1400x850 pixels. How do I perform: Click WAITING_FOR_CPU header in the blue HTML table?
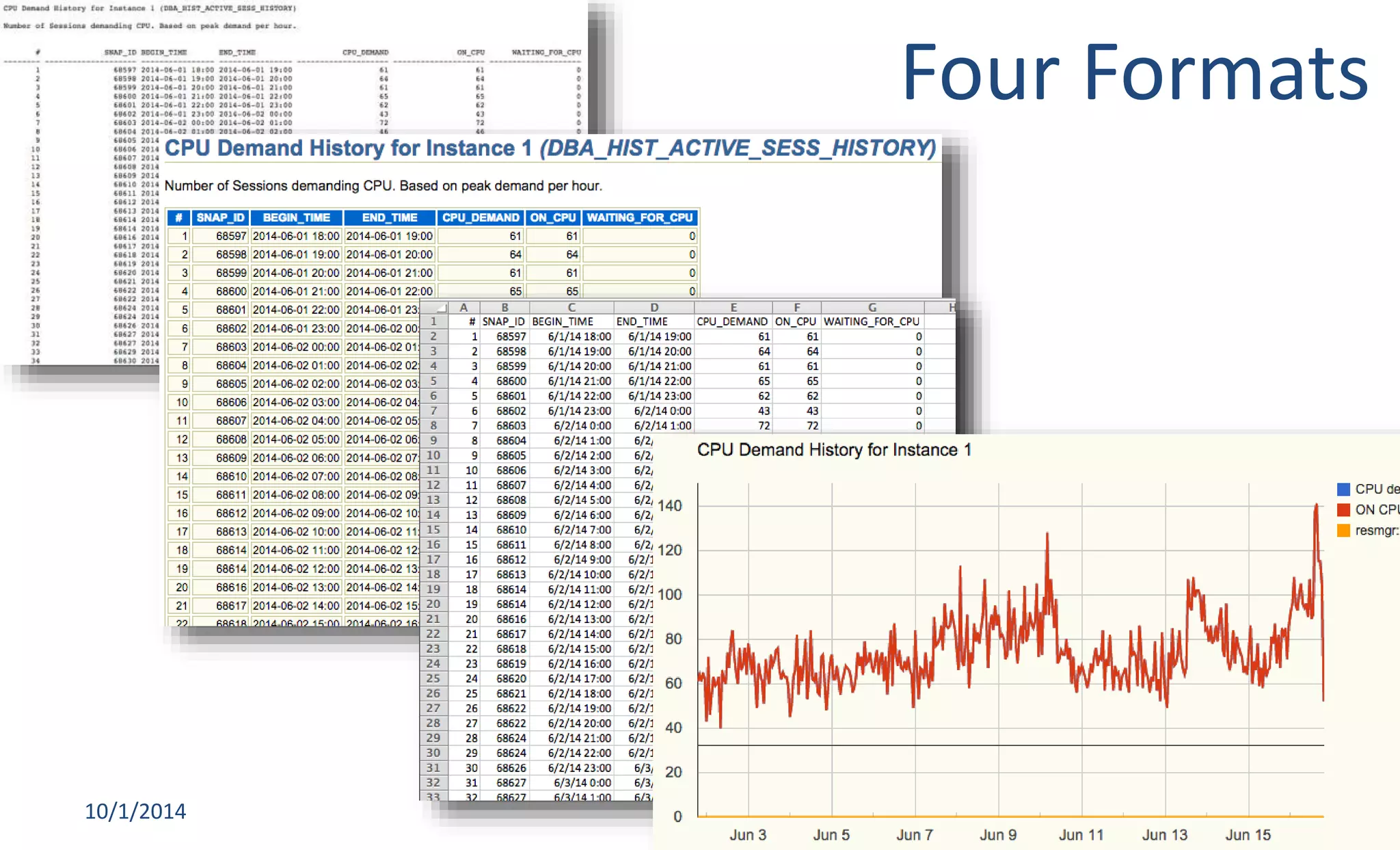pyautogui.click(x=640, y=217)
